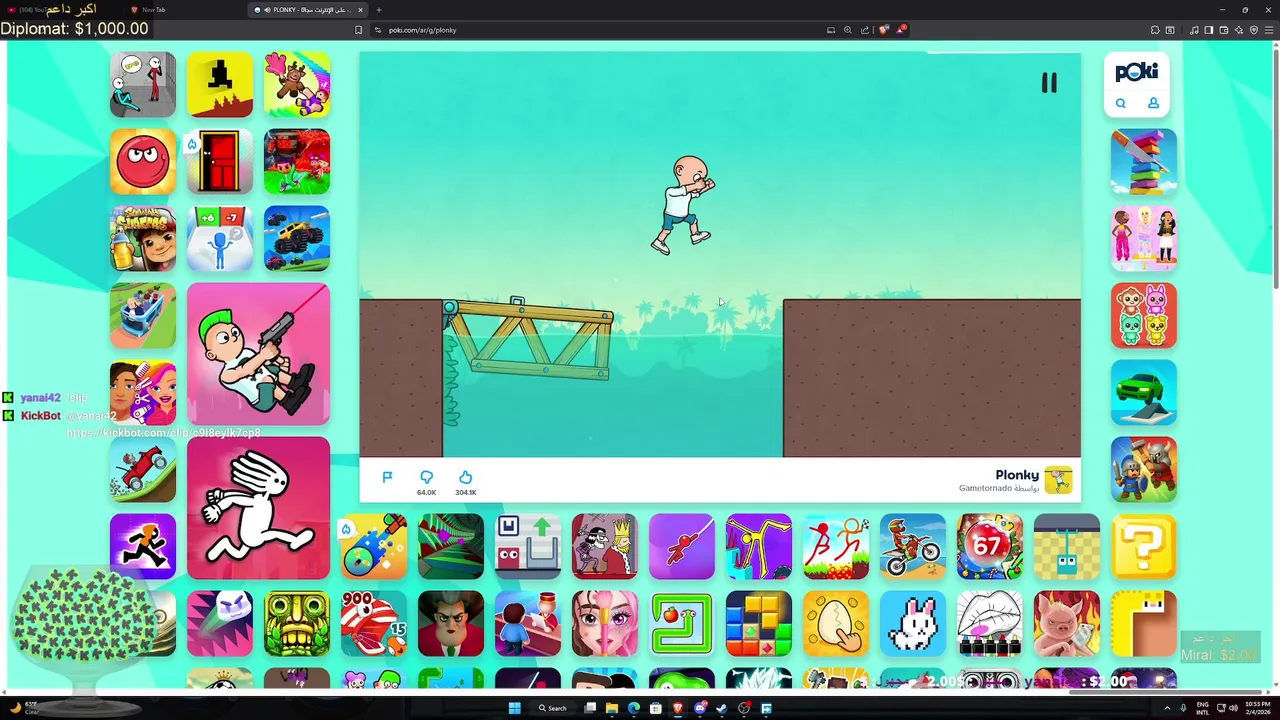Open the colorful block puzzle game
The width and height of the screenshot is (1280, 720).
759,623
